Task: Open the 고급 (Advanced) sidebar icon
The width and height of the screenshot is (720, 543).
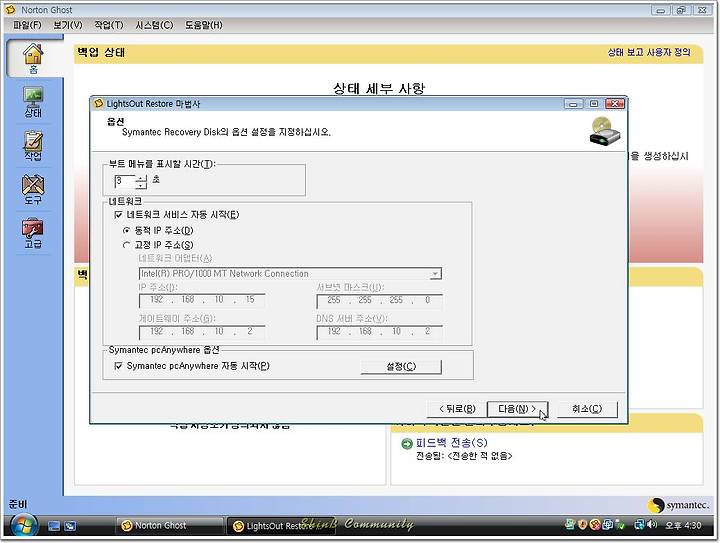Action: pyautogui.click(x=33, y=233)
